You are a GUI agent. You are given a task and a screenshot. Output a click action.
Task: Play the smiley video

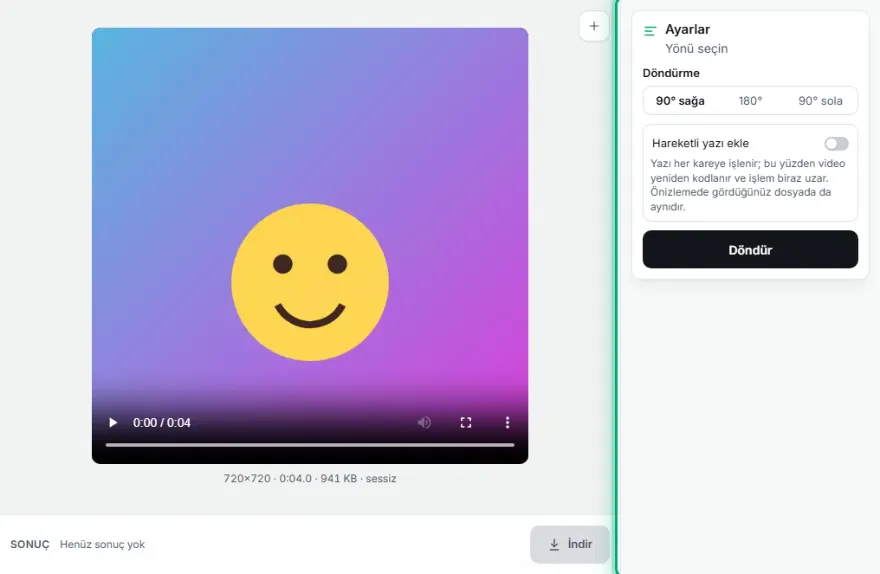tap(113, 423)
